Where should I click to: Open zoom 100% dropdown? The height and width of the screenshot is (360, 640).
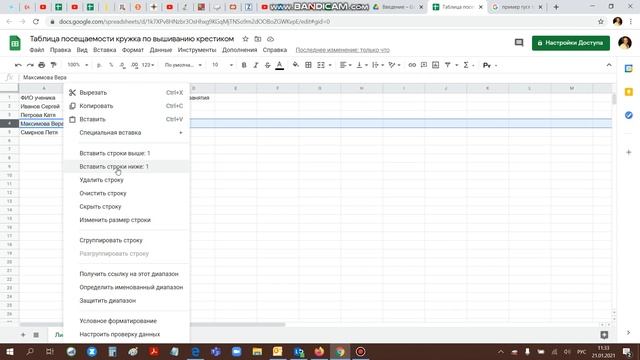pos(78,65)
